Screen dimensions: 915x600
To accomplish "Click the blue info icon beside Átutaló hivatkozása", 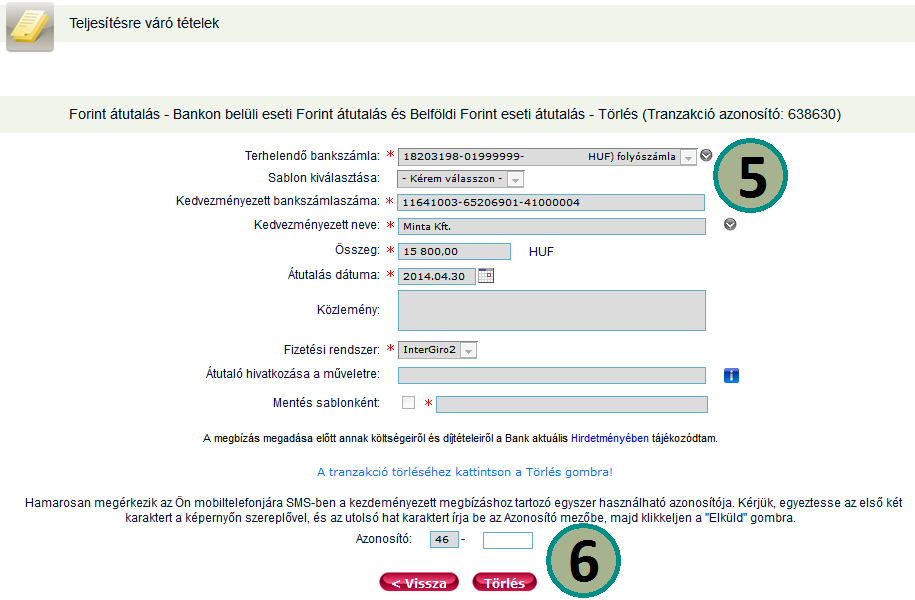I will pos(731,375).
